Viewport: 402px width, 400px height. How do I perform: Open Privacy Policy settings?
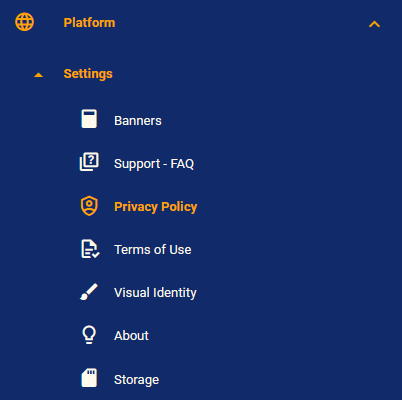(156, 207)
